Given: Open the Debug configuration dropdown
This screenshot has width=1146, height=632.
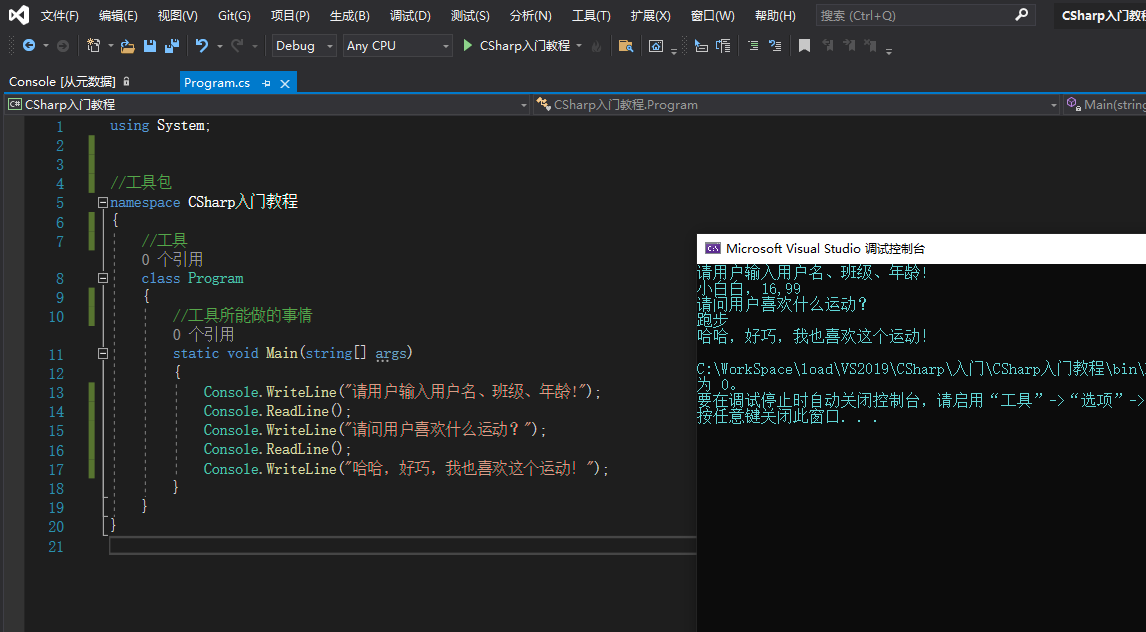Looking at the screenshot, I should [x=304, y=45].
